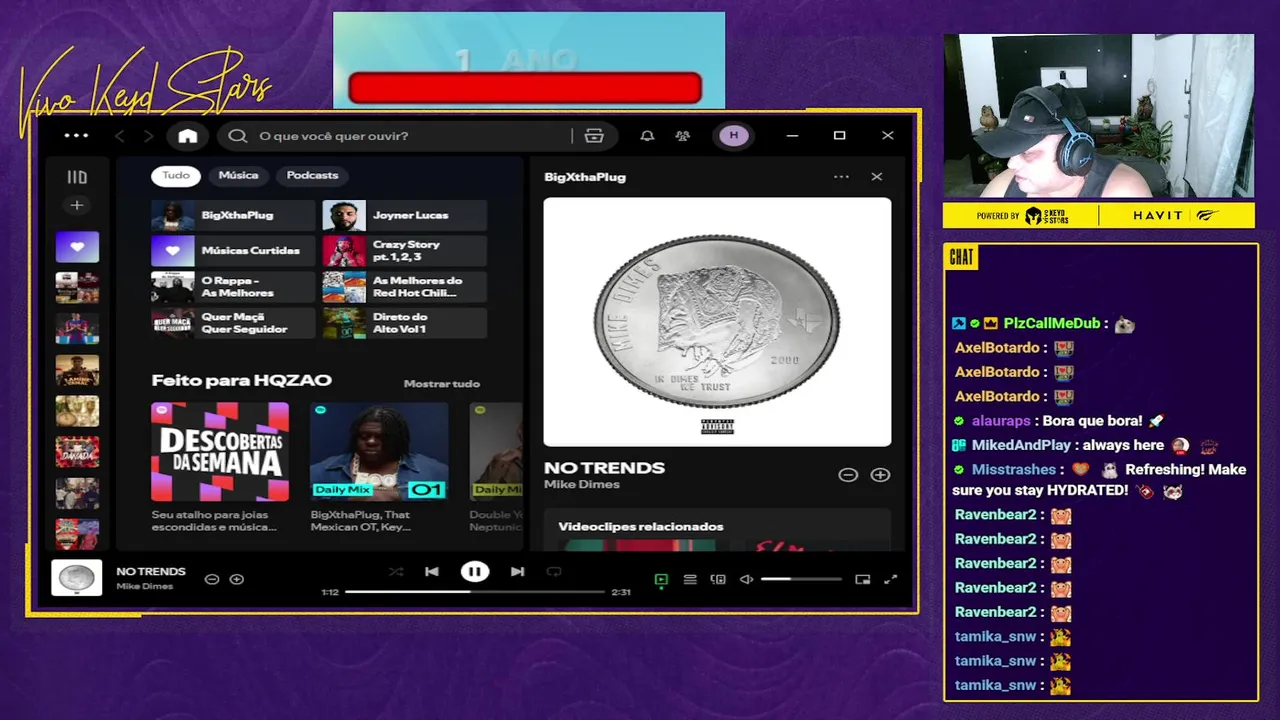
Task: Enter full screen player mode
Action: (891, 579)
